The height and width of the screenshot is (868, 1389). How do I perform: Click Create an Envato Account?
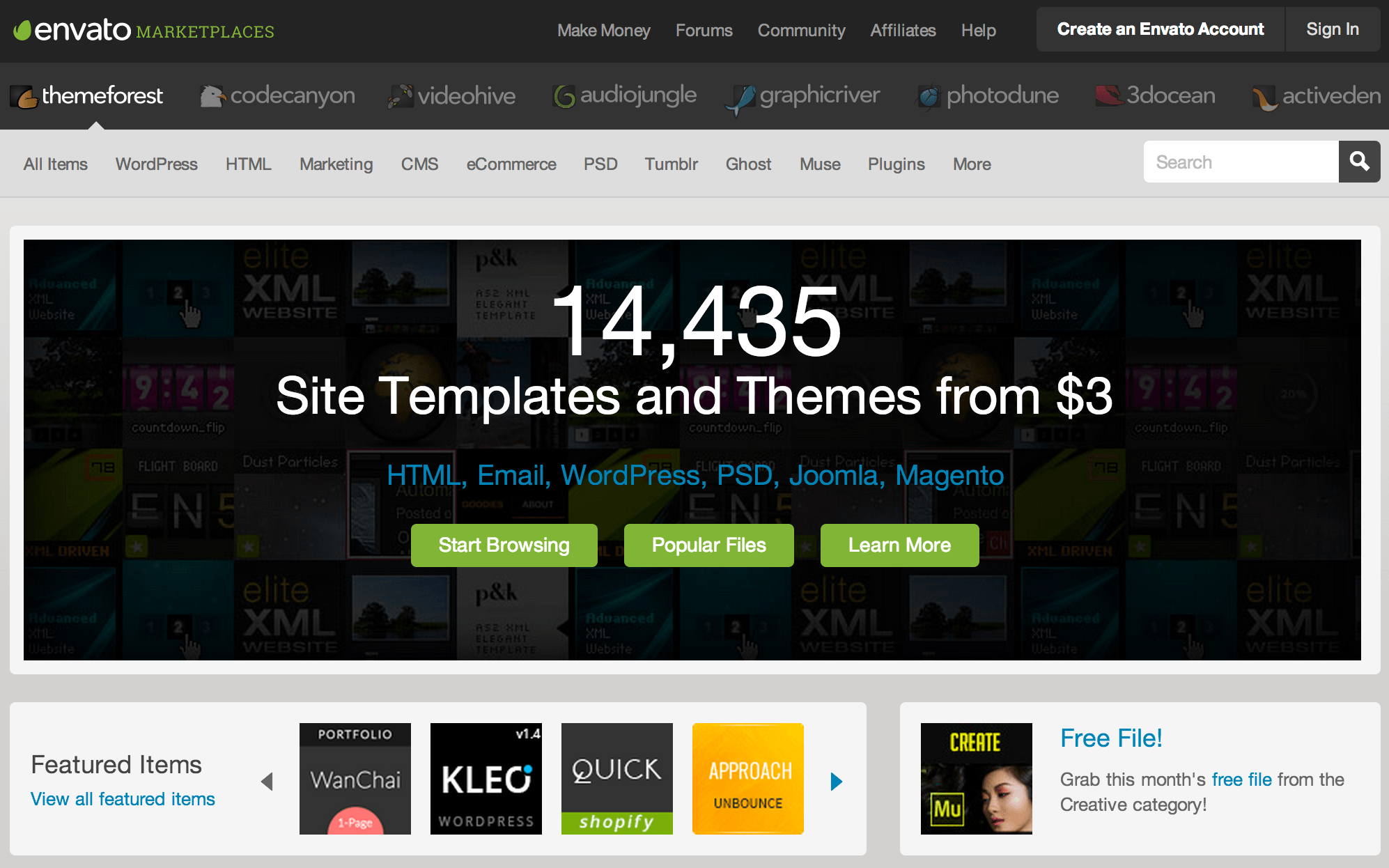pos(1160,29)
